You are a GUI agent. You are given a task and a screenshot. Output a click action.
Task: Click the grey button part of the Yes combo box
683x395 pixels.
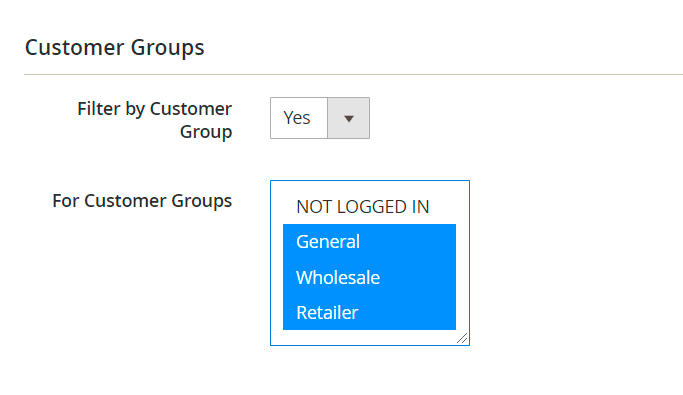click(348, 118)
